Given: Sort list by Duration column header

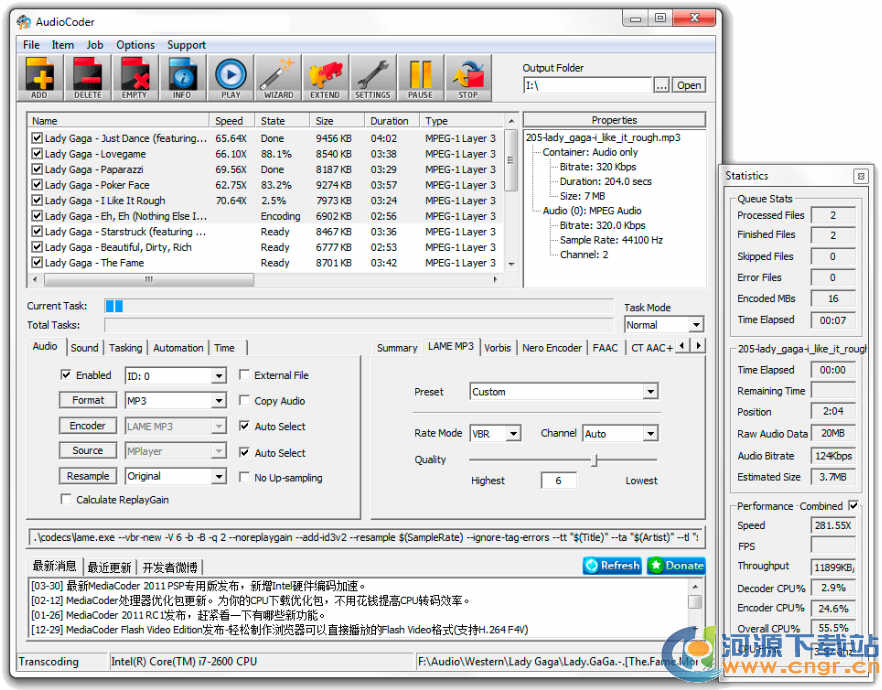Looking at the screenshot, I should click(390, 121).
